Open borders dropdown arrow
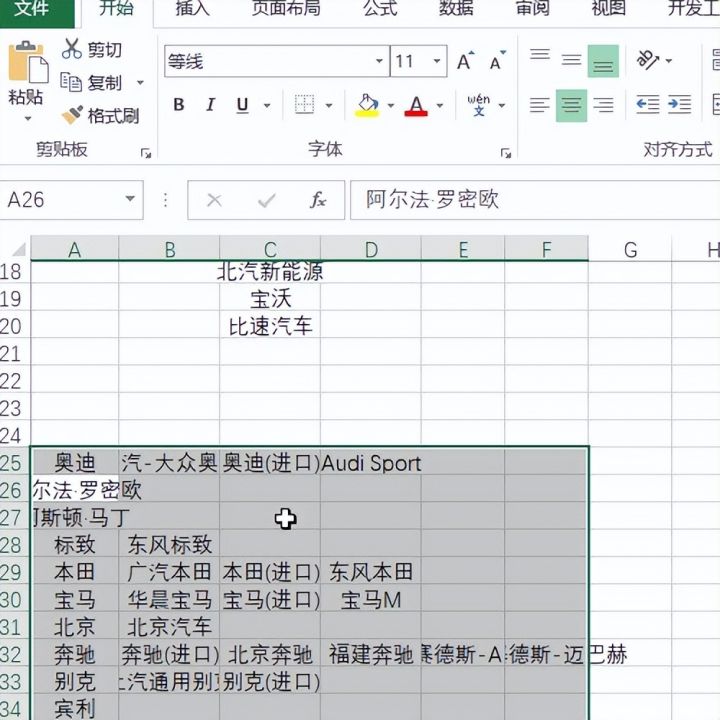Screen dimensions: 720x720 [x=329, y=106]
